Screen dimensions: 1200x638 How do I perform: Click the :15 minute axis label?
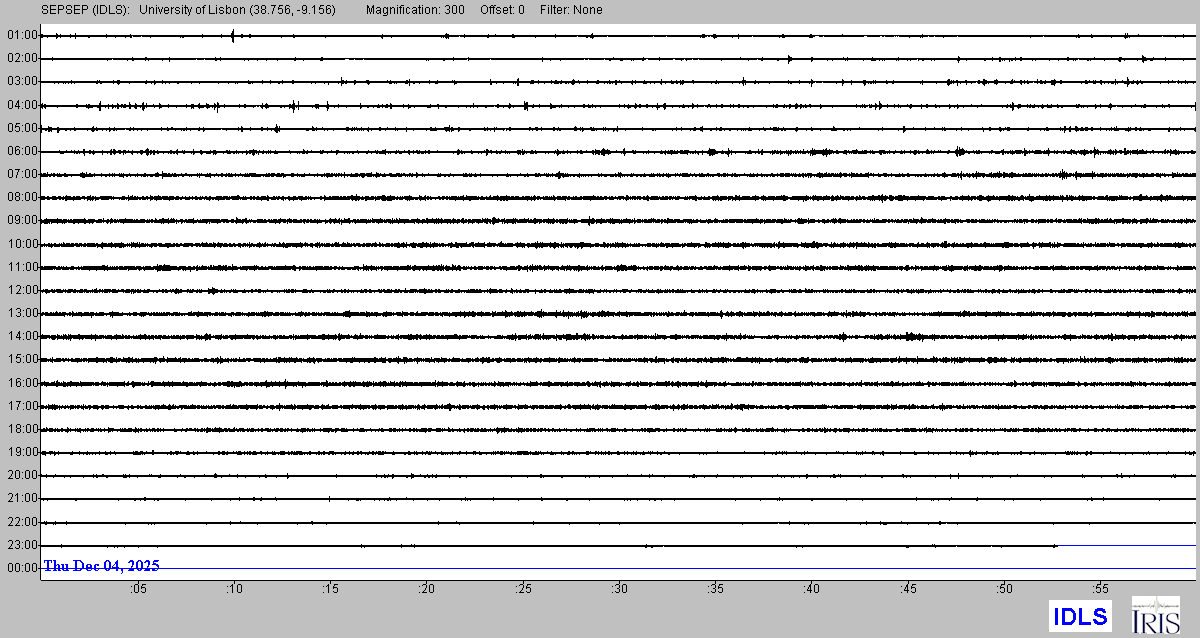[x=330, y=589]
